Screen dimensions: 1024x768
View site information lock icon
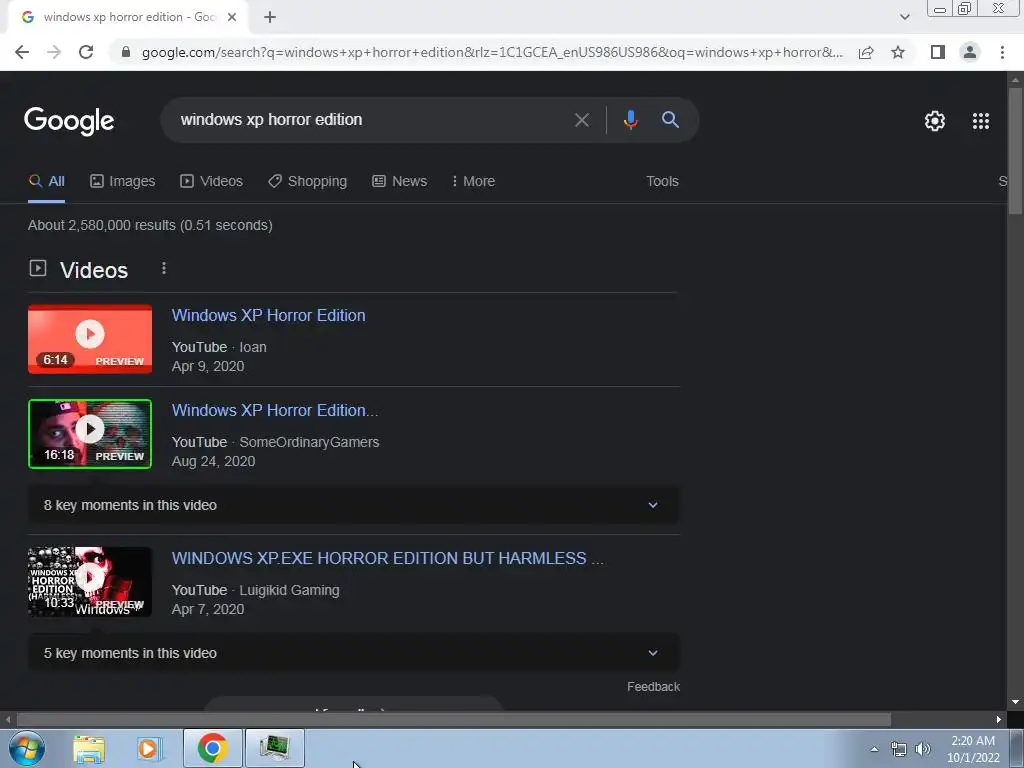click(x=126, y=52)
